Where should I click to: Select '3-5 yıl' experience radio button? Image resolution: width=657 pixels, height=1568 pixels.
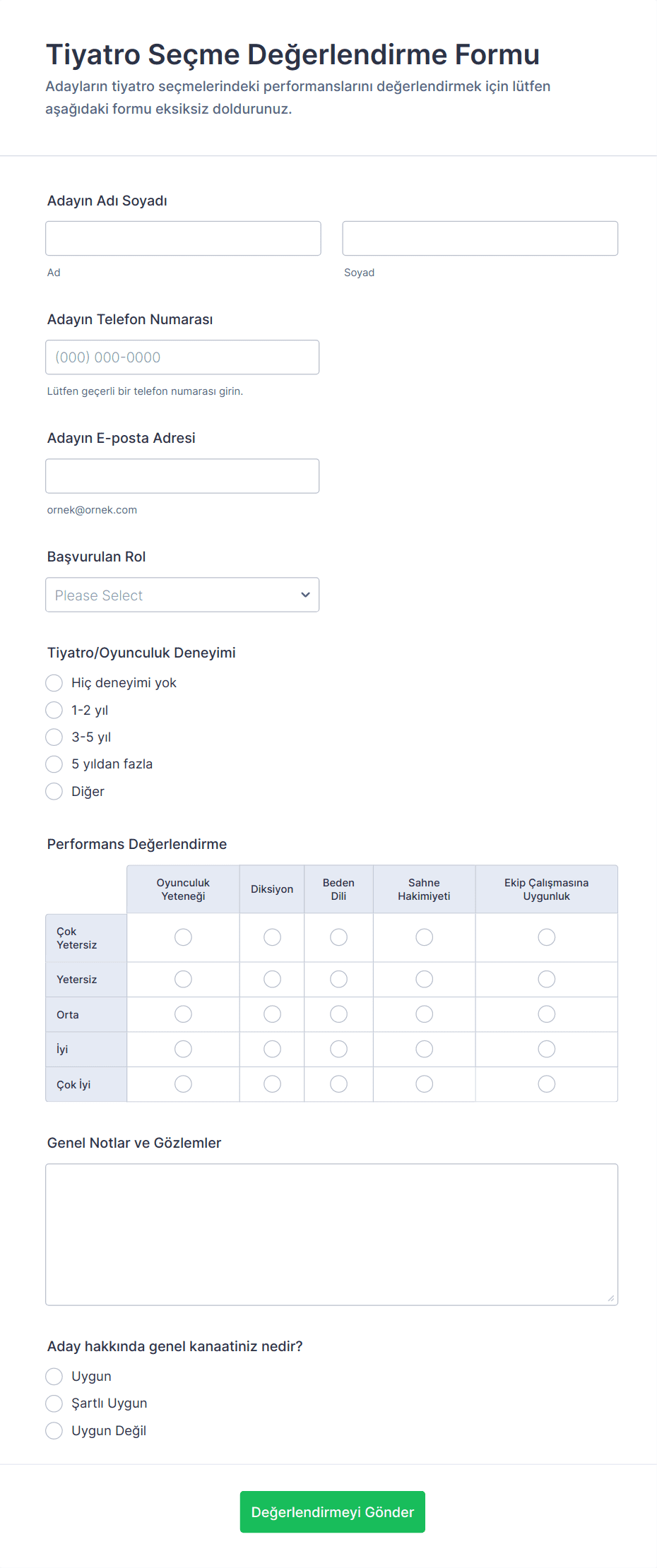(x=54, y=737)
